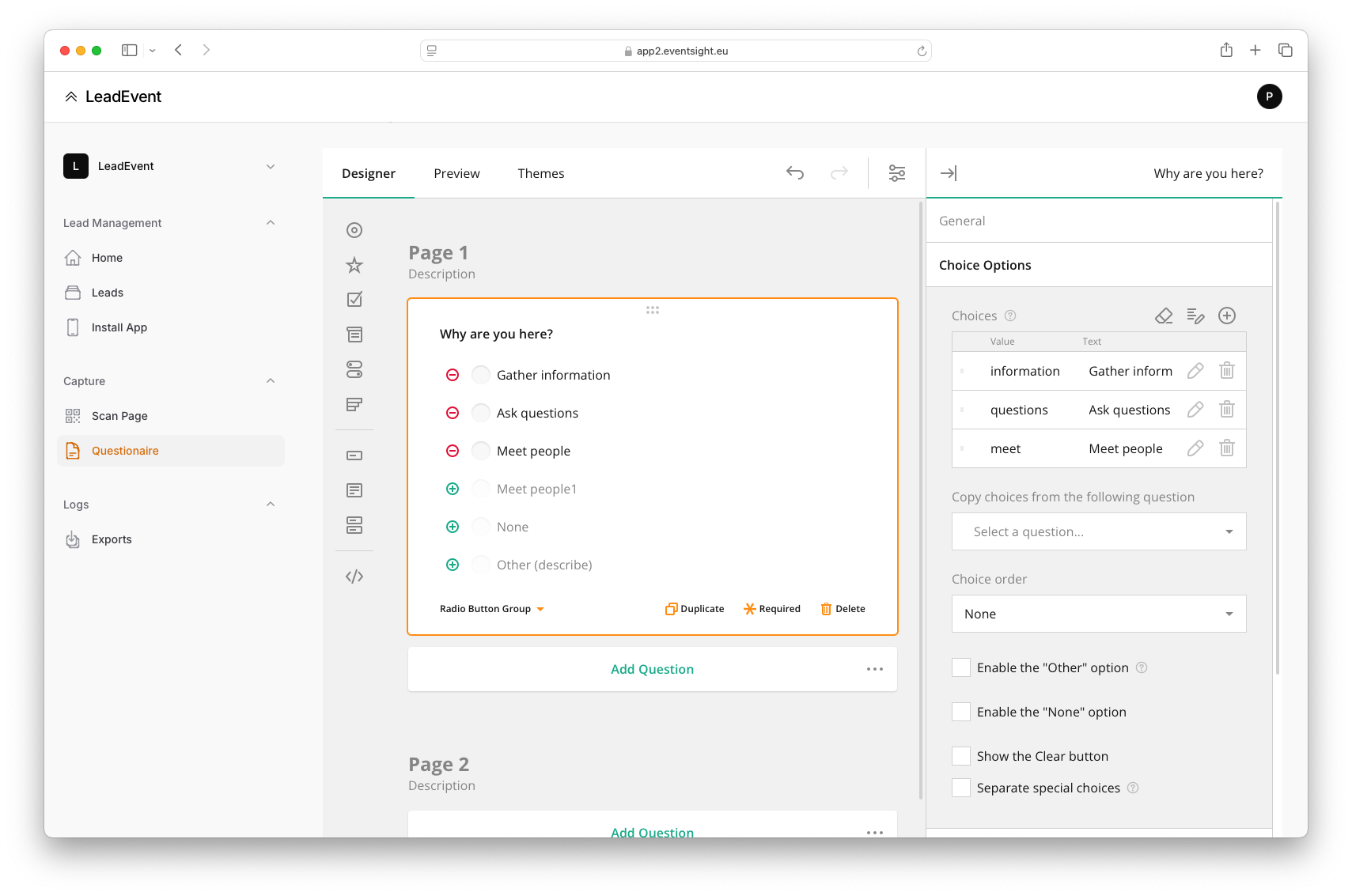
Task: Select the 'Gather information' radio button
Action: (481, 375)
